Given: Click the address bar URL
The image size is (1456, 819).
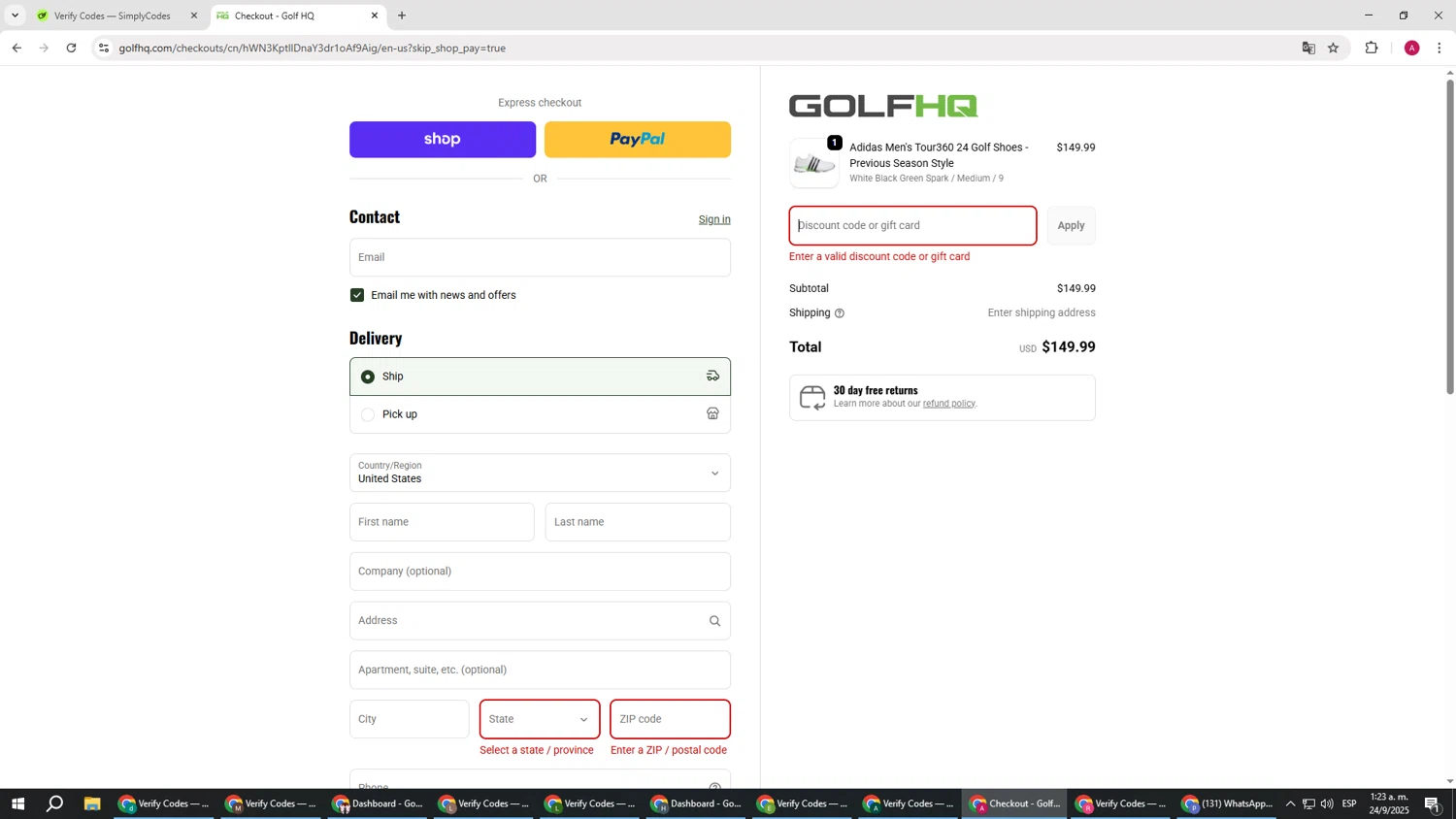Looking at the screenshot, I should click(x=313, y=49).
